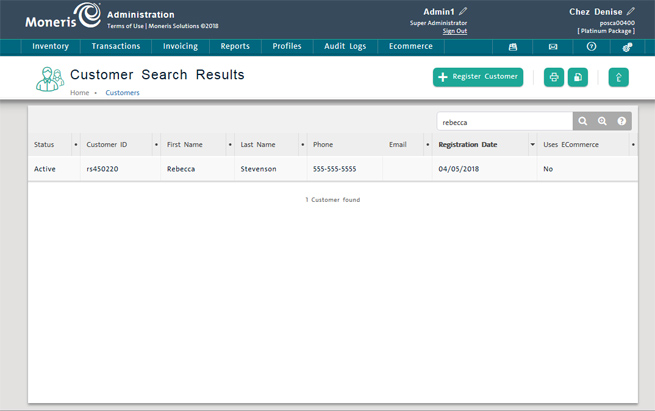Sort by Customer ID column header
Image resolution: width=655 pixels, height=411 pixels.
tap(107, 145)
